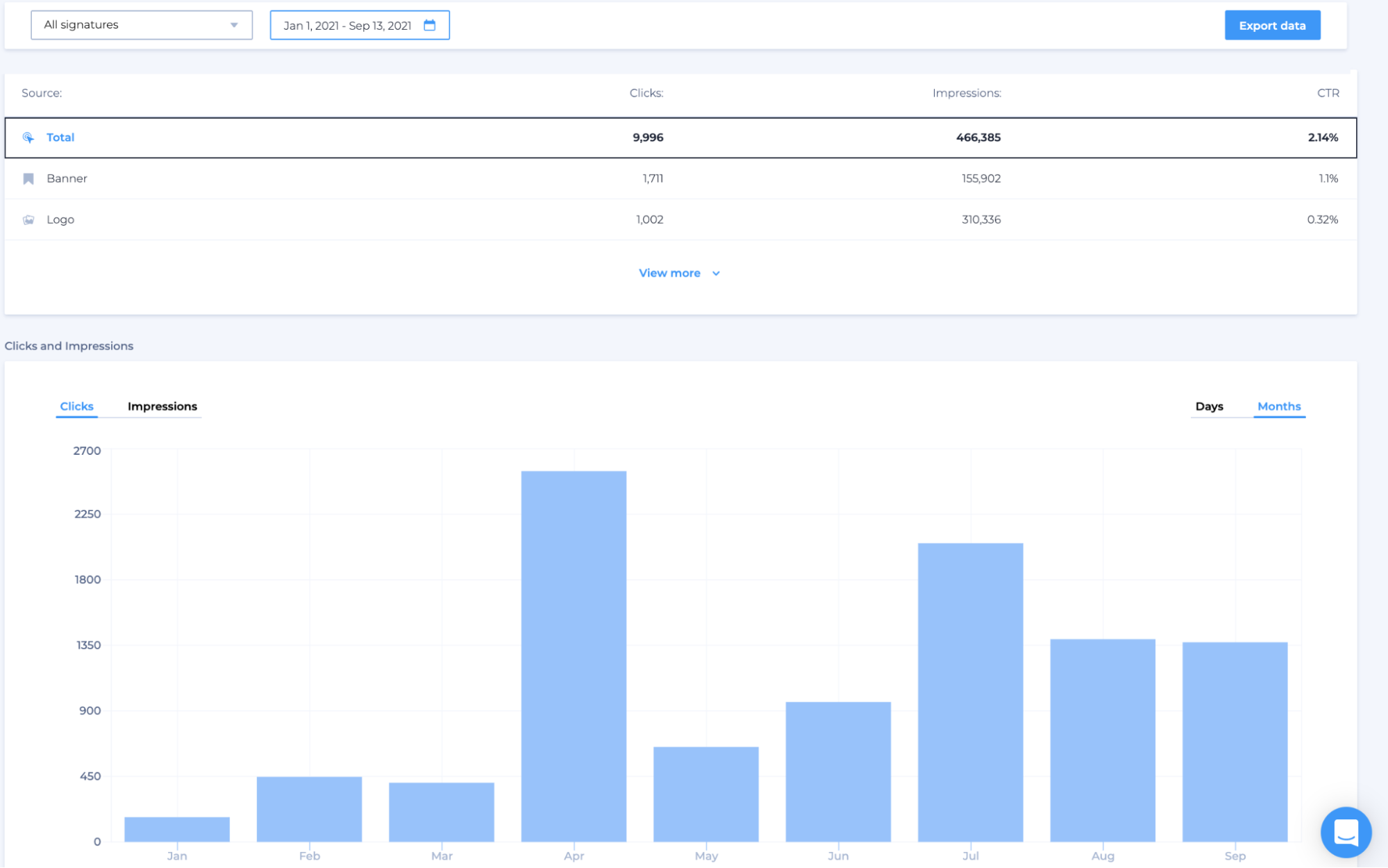The width and height of the screenshot is (1388, 868).
Task: Click the Source column header
Action: (x=42, y=93)
